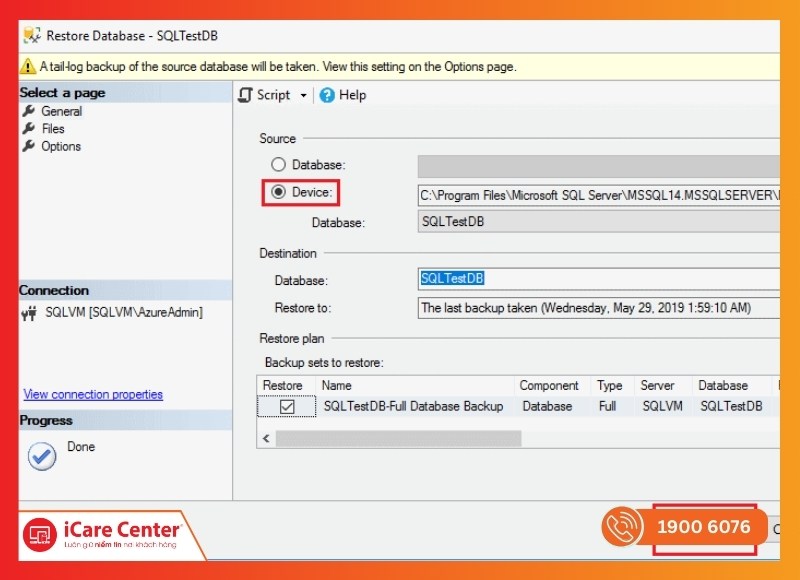Click the Done progress status text
Viewport: 800px width, 580px height.
[x=81, y=446]
